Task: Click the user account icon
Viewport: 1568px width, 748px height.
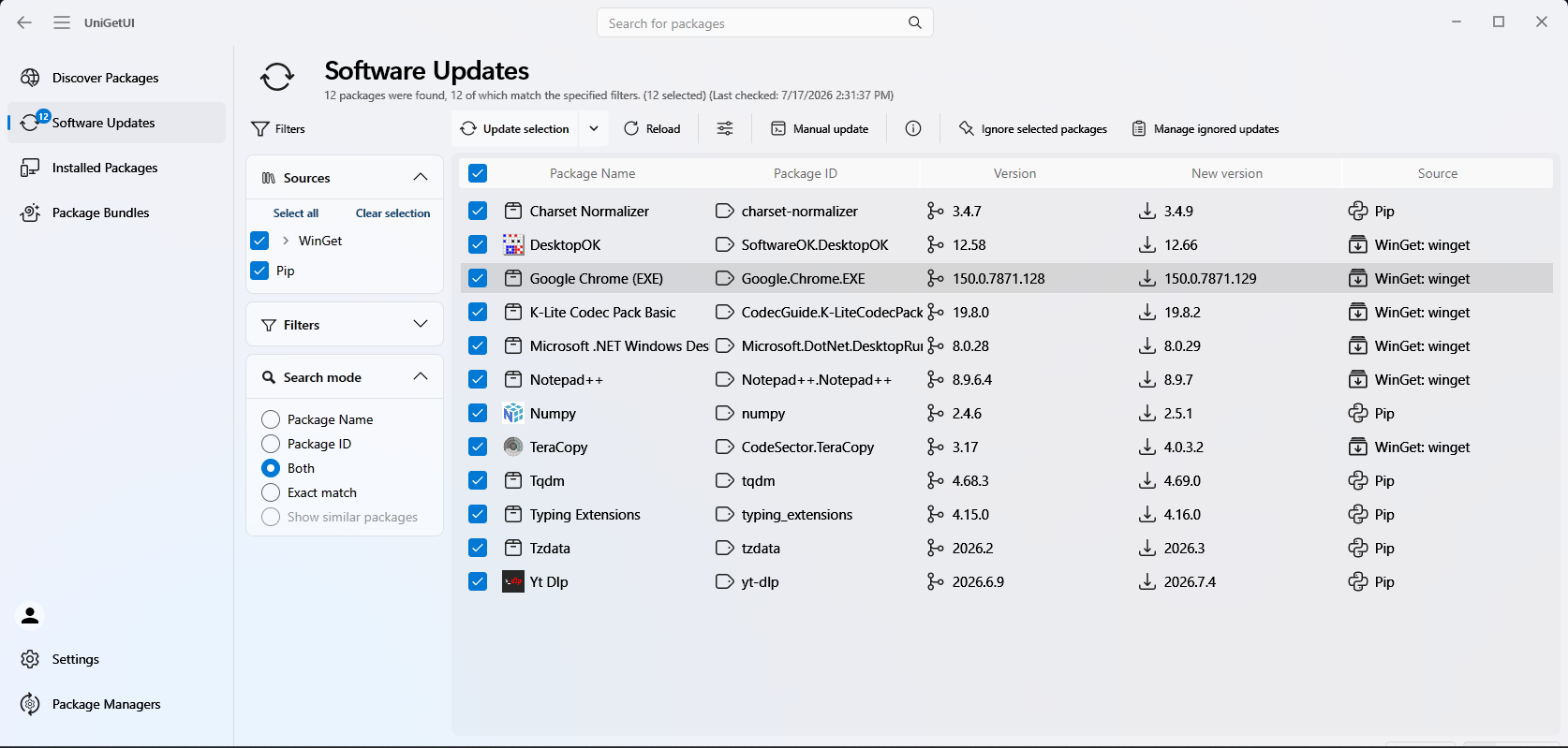Action: coord(30,615)
